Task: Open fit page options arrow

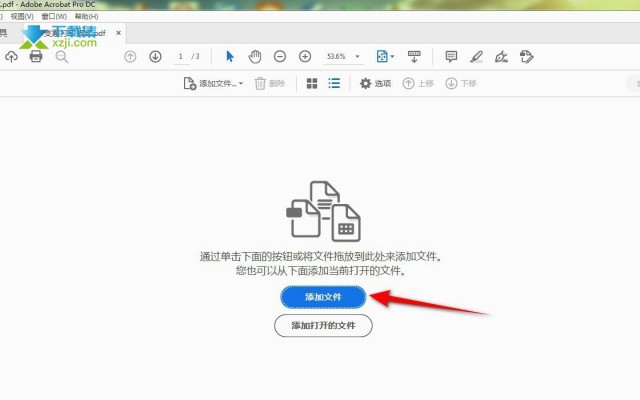Action: [x=392, y=56]
